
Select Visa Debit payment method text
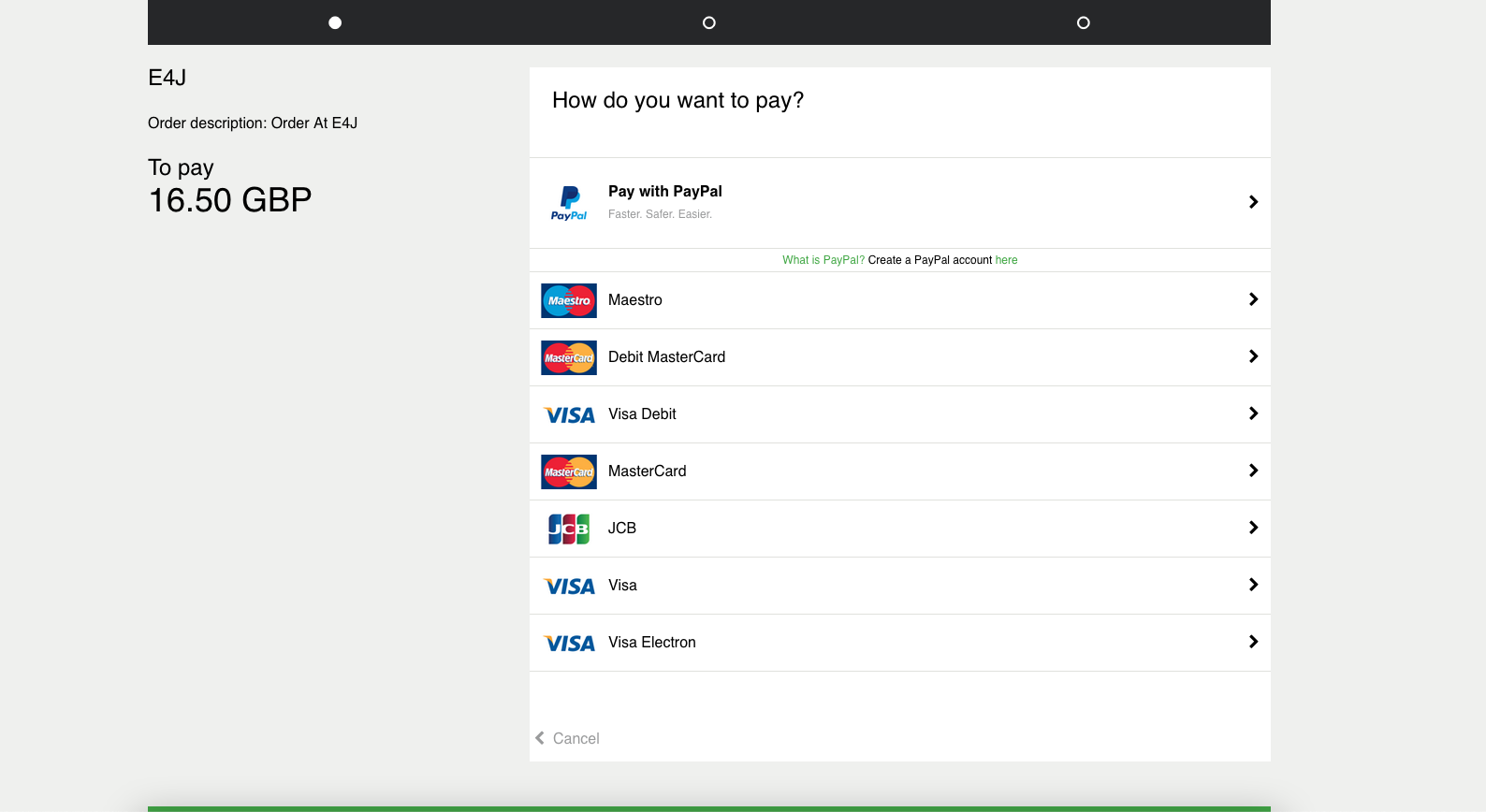642,413
